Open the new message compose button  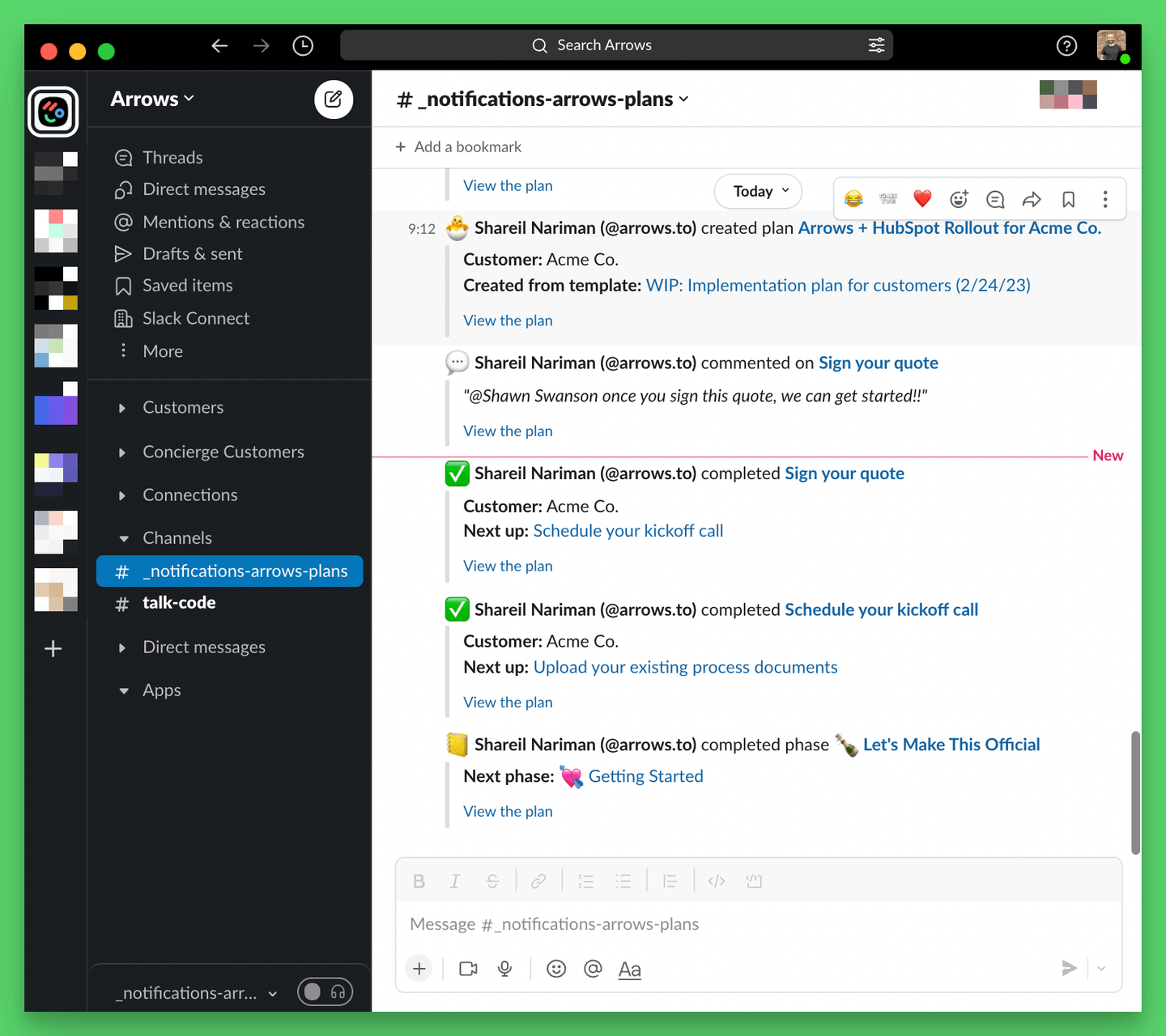[x=333, y=100]
